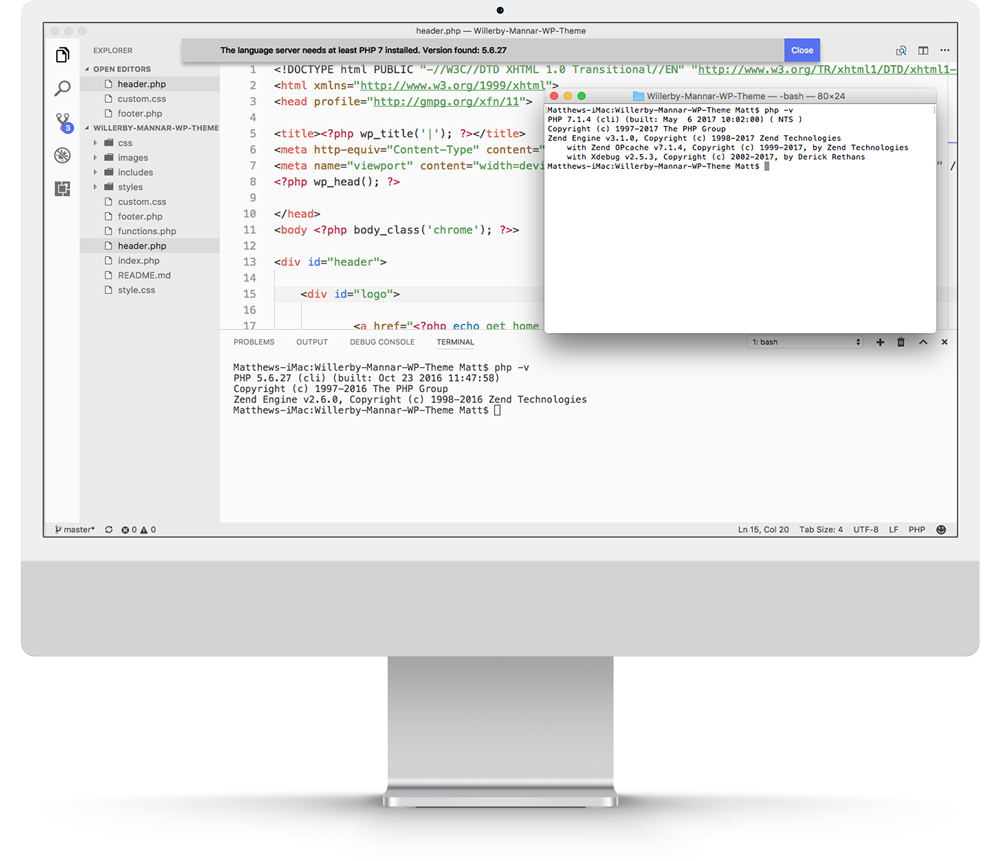Open editor preview via the magnifier icon
1000x861 pixels.
[900, 50]
